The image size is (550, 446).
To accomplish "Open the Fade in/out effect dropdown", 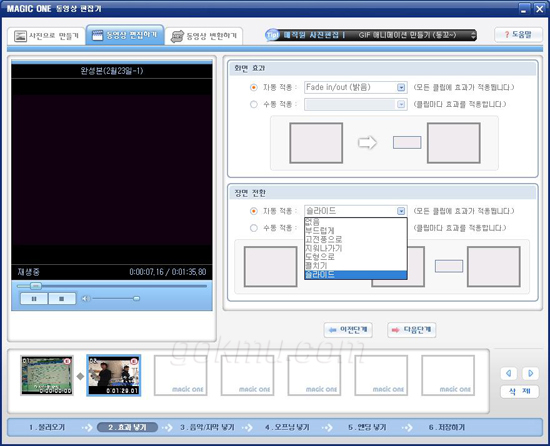I will pos(401,87).
